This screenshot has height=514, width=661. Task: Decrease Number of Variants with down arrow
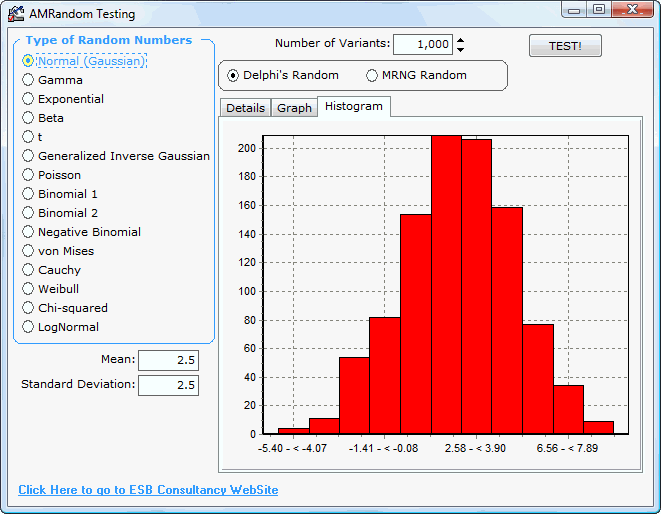(460, 50)
